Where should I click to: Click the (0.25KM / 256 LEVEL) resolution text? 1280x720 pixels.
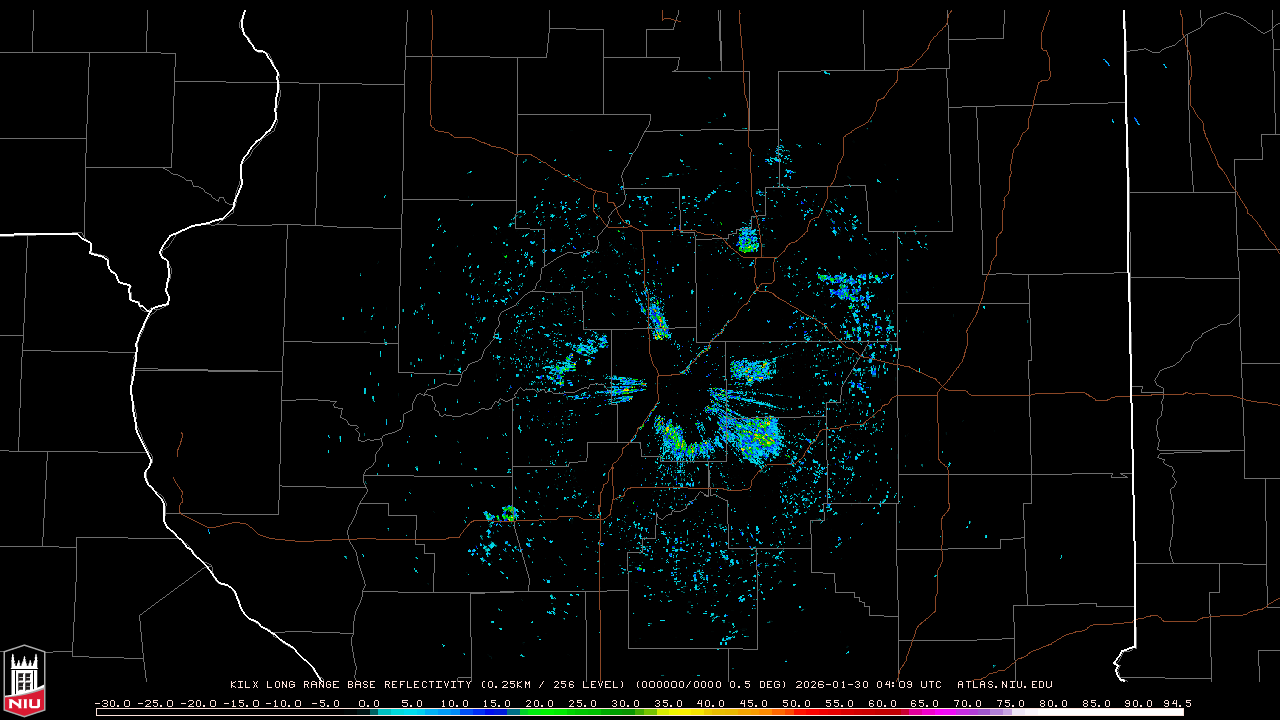point(553,685)
